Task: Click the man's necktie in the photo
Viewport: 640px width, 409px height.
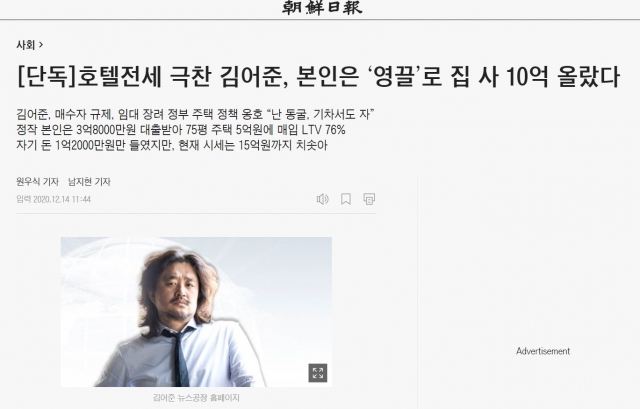Action: [x=178, y=356]
